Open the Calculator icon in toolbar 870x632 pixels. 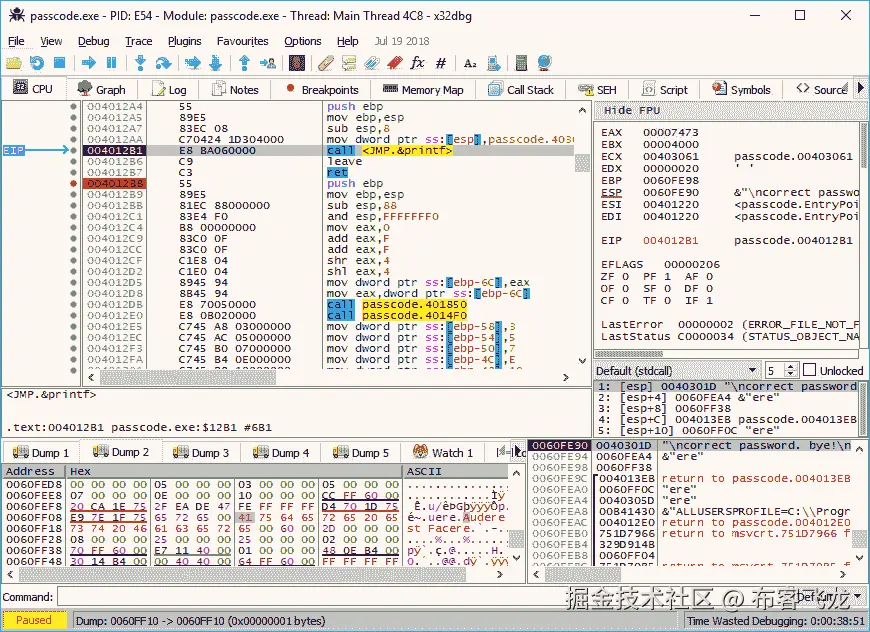521,63
